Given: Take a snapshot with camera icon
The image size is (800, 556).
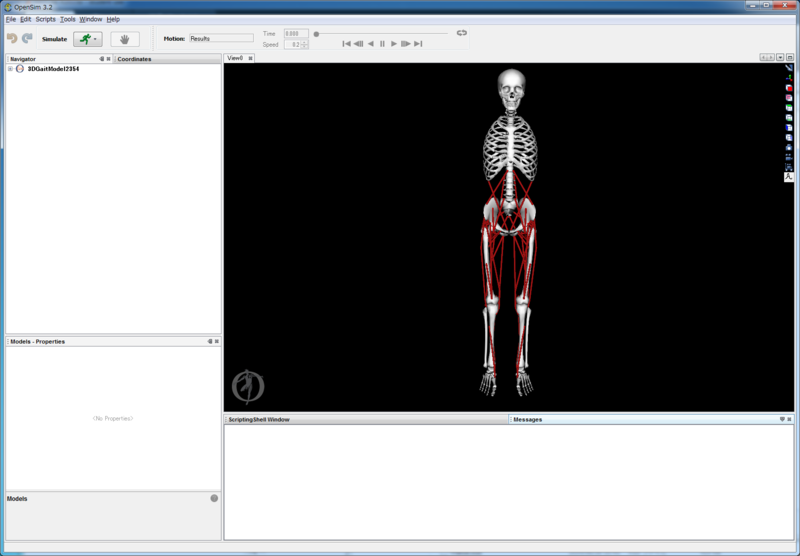Looking at the screenshot, I should click(x=789, y=147).
